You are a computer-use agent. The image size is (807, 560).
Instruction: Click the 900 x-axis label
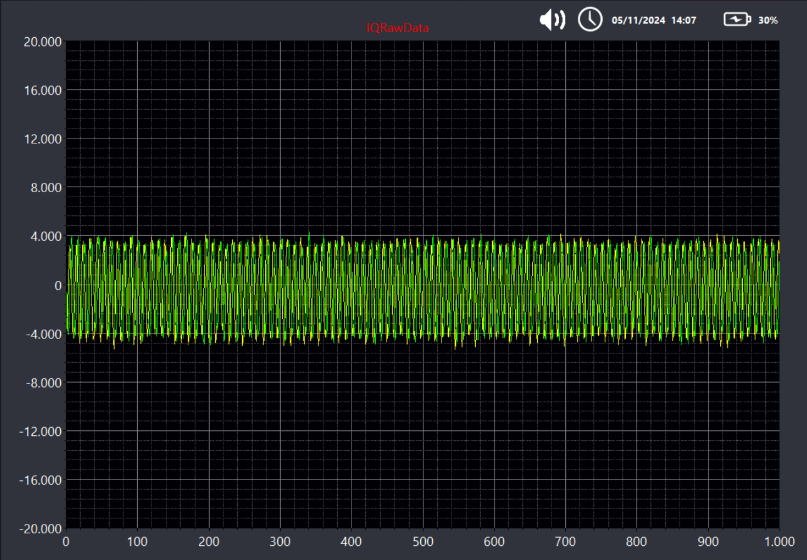(708, 541)
